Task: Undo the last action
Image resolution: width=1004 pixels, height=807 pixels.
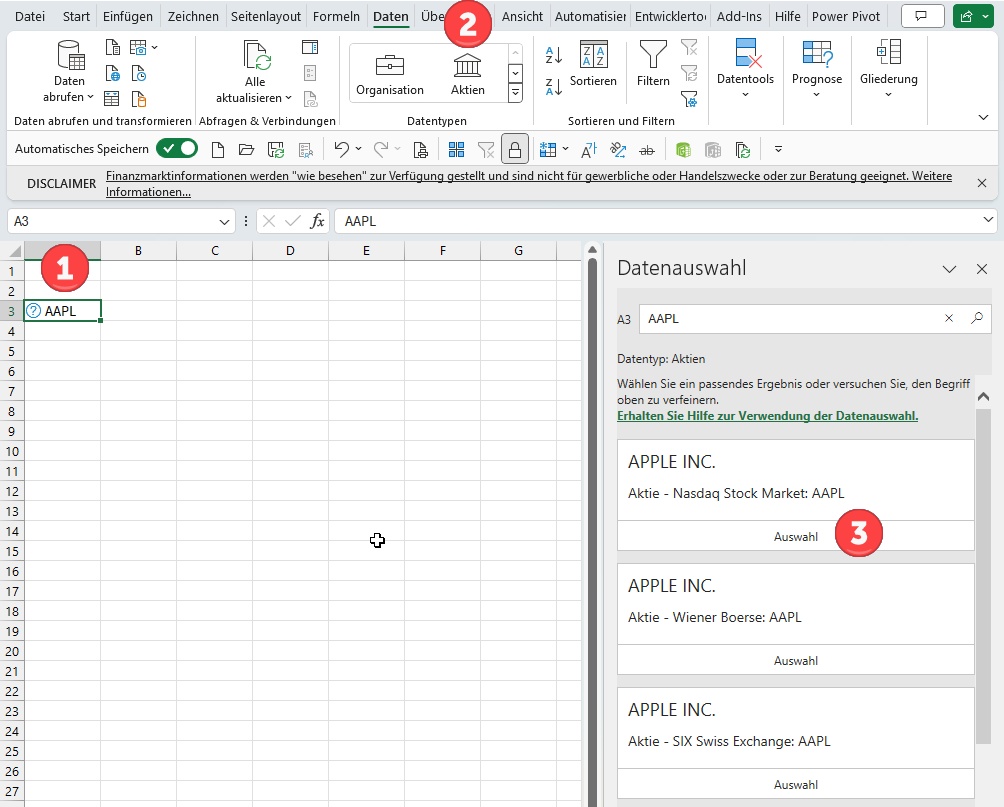Action: pyautogui.click(x=341, y=150)
